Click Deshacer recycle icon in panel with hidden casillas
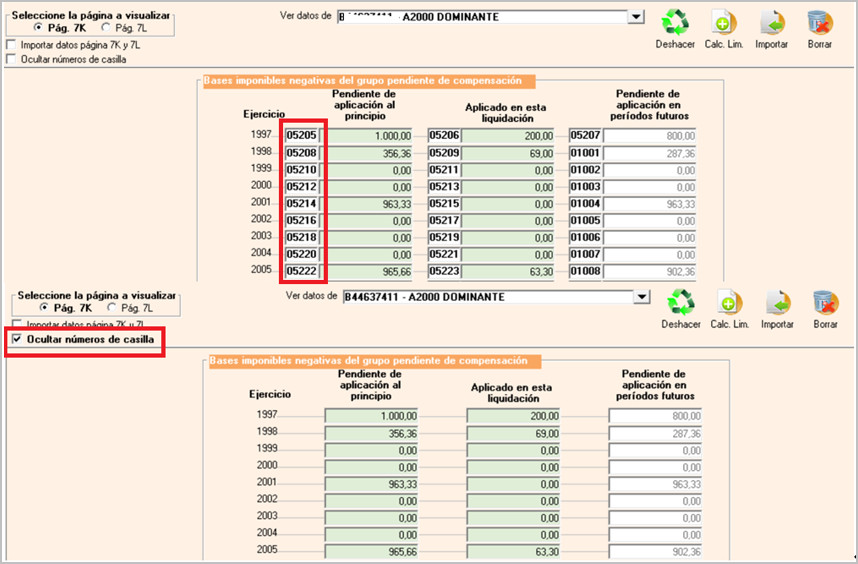 pos(681,303)
